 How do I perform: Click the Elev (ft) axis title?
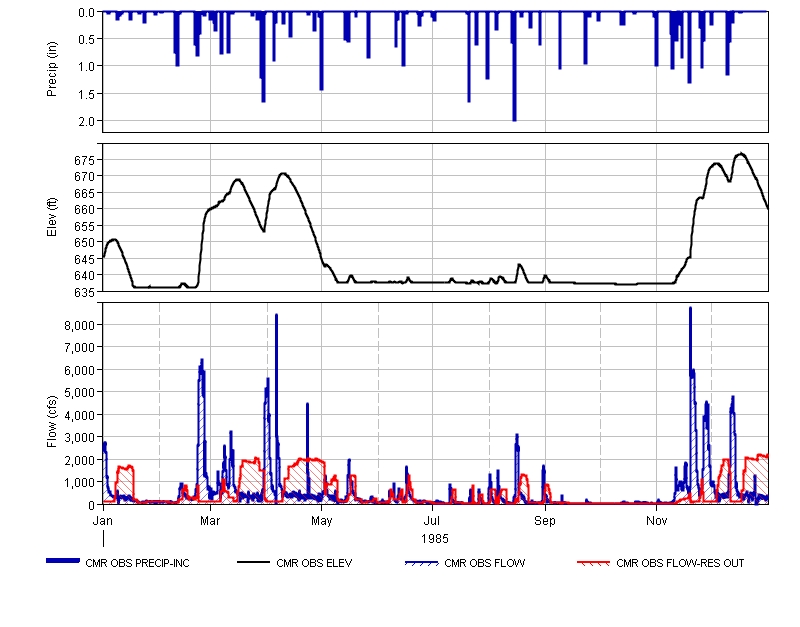tap(52, 217)
